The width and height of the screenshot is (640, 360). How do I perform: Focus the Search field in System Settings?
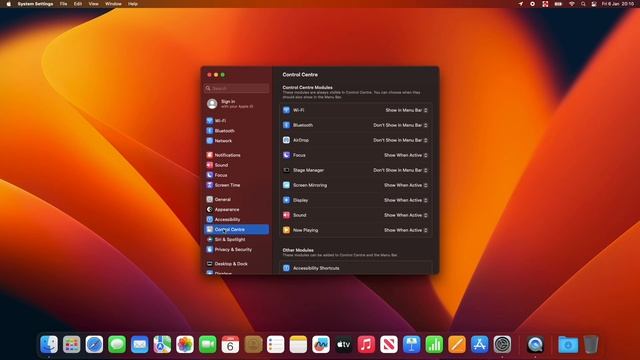coord(237,88)
